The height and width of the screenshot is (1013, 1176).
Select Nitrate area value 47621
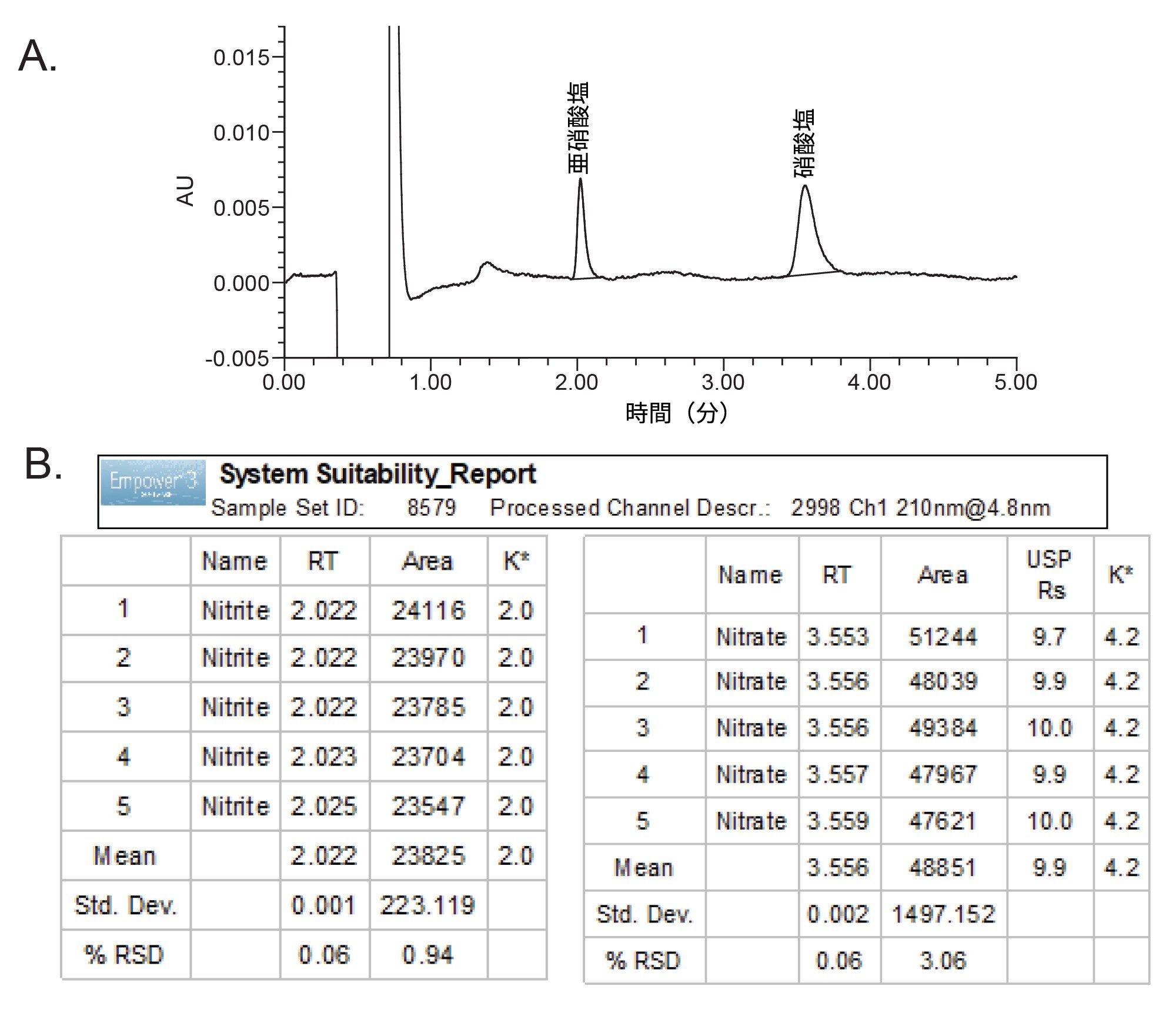[943, 821]
